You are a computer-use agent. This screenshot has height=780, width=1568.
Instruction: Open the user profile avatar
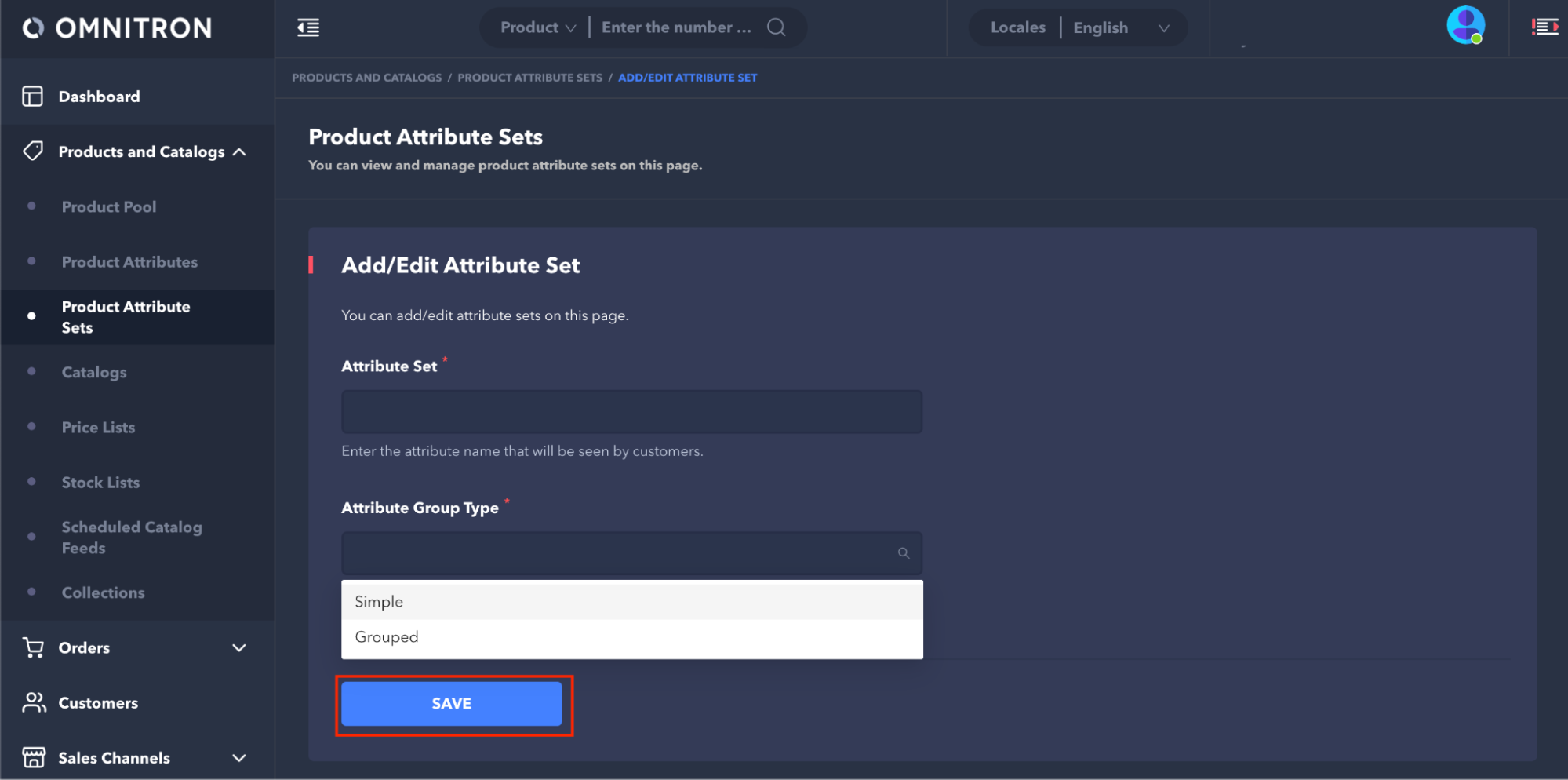coord(1464,26)
